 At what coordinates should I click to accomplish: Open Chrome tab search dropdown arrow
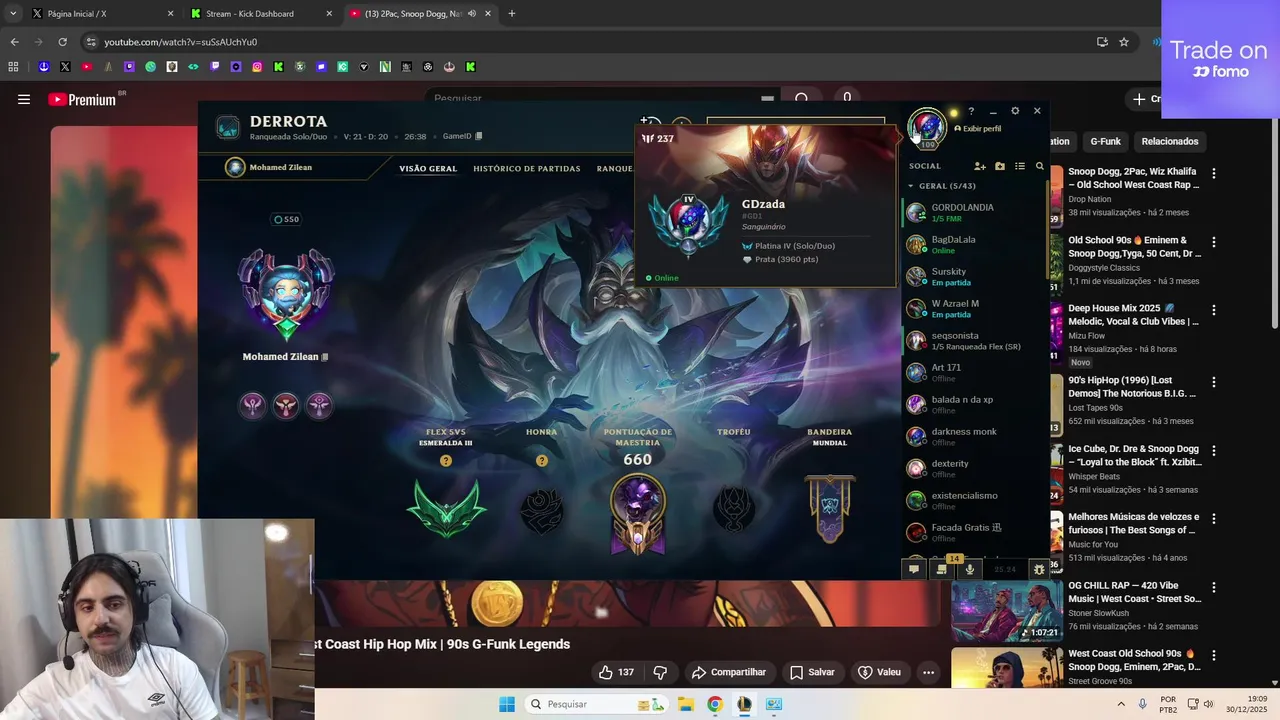(13, 14)
